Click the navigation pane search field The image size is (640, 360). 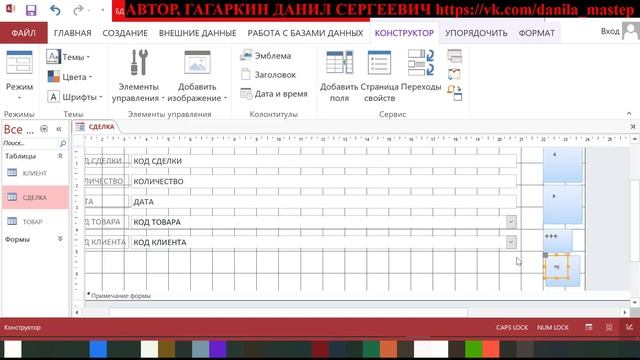coord(30,143)
